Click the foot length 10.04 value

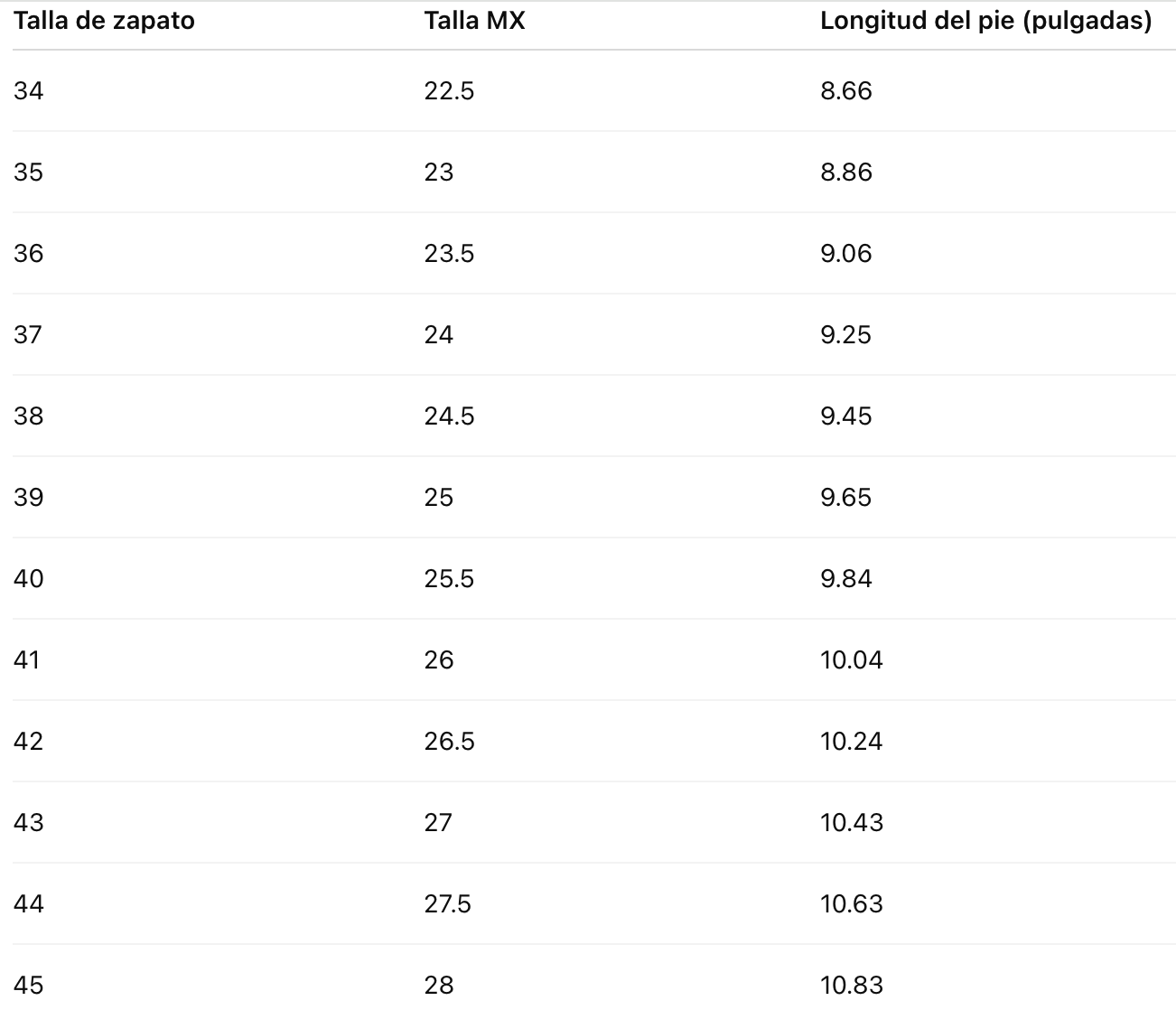point(852,659)
